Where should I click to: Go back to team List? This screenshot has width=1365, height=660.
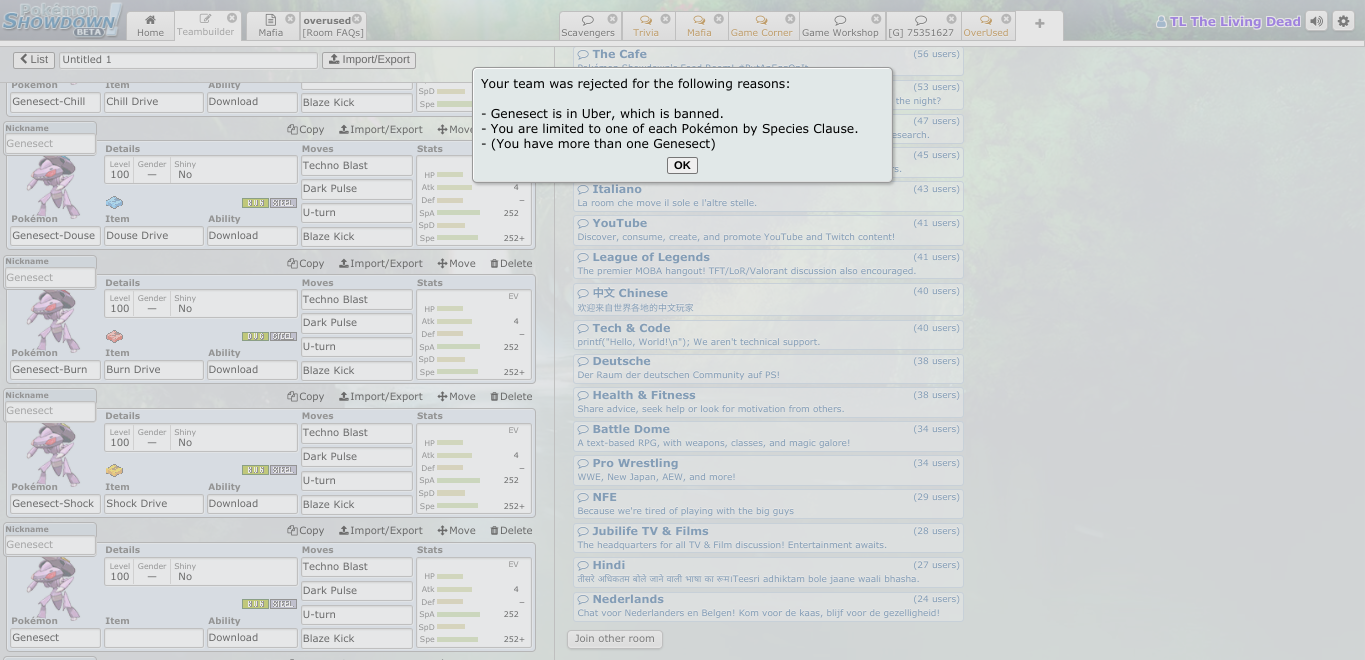pos(33,60)
